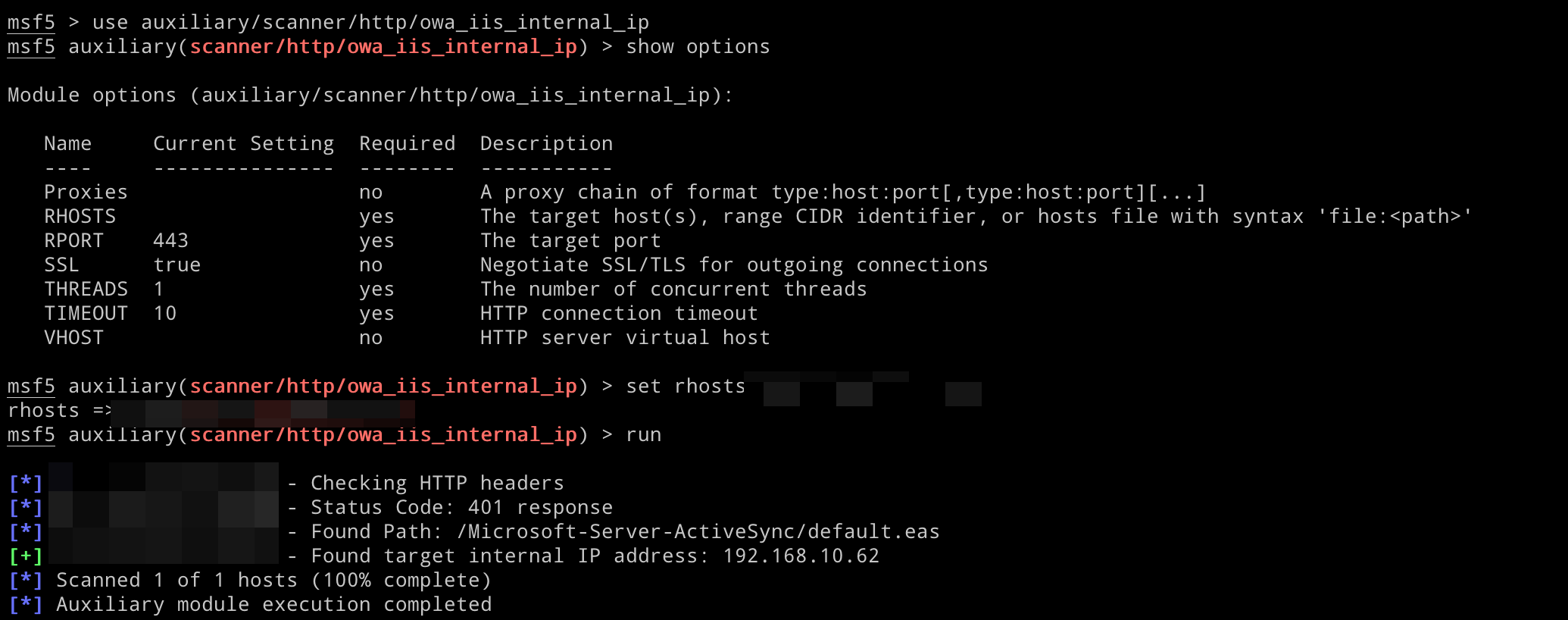Click the "Description" column header
Screen dimensions: 1568x620
546,144
